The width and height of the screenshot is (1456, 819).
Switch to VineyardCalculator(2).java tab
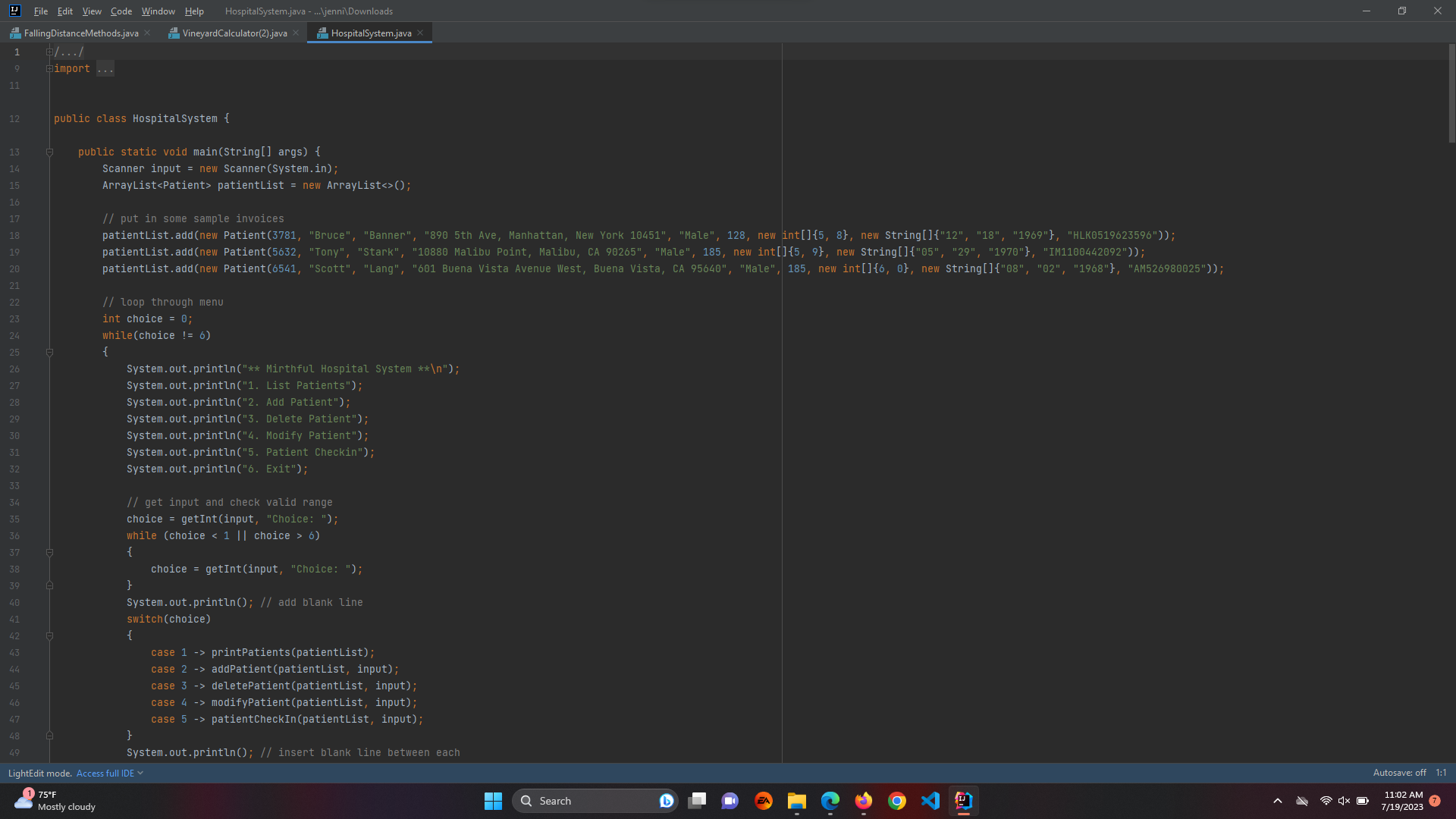pos(234,33)
